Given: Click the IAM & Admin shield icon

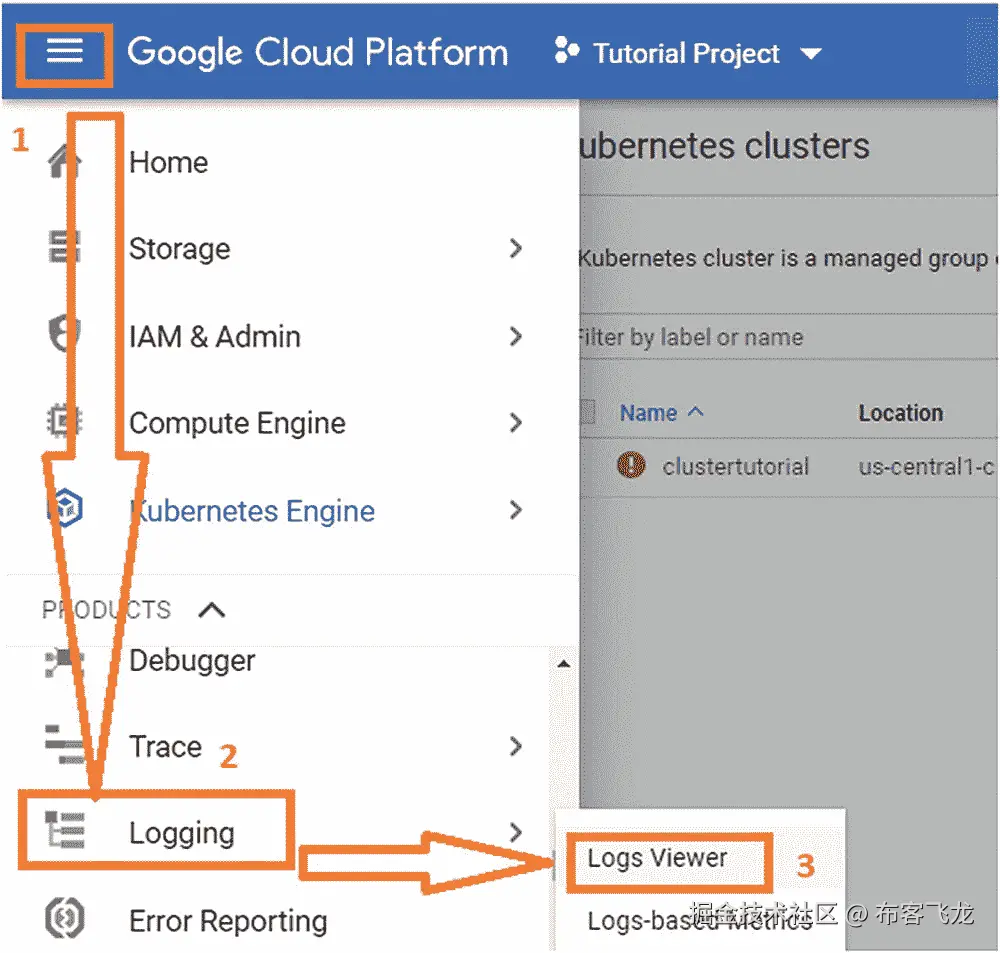Looking at the screenshot, I should [64, 334].
